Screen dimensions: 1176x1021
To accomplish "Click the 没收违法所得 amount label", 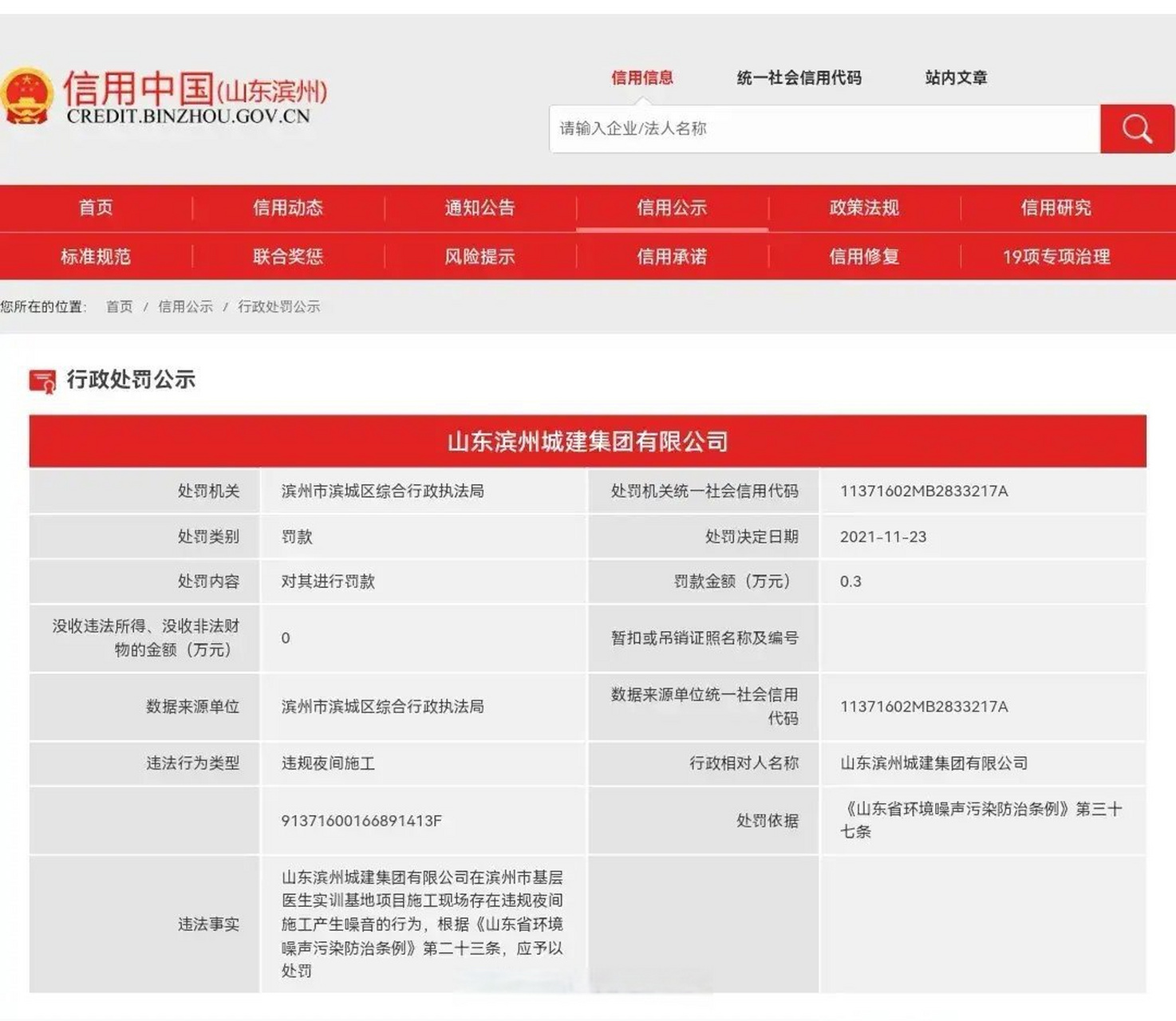I will [x=146, y=638].
